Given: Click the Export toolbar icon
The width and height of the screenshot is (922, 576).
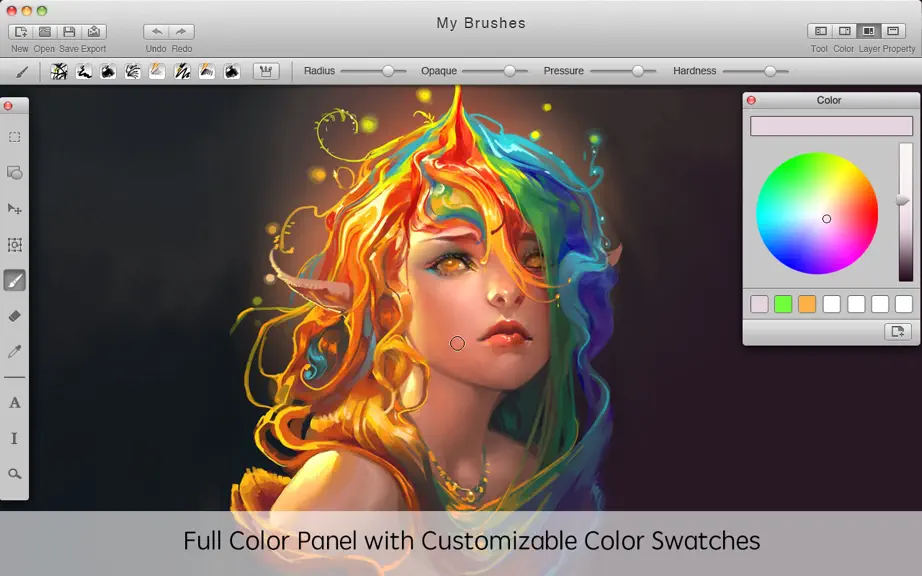Looking at the screenshot, I should coord(94,32).
